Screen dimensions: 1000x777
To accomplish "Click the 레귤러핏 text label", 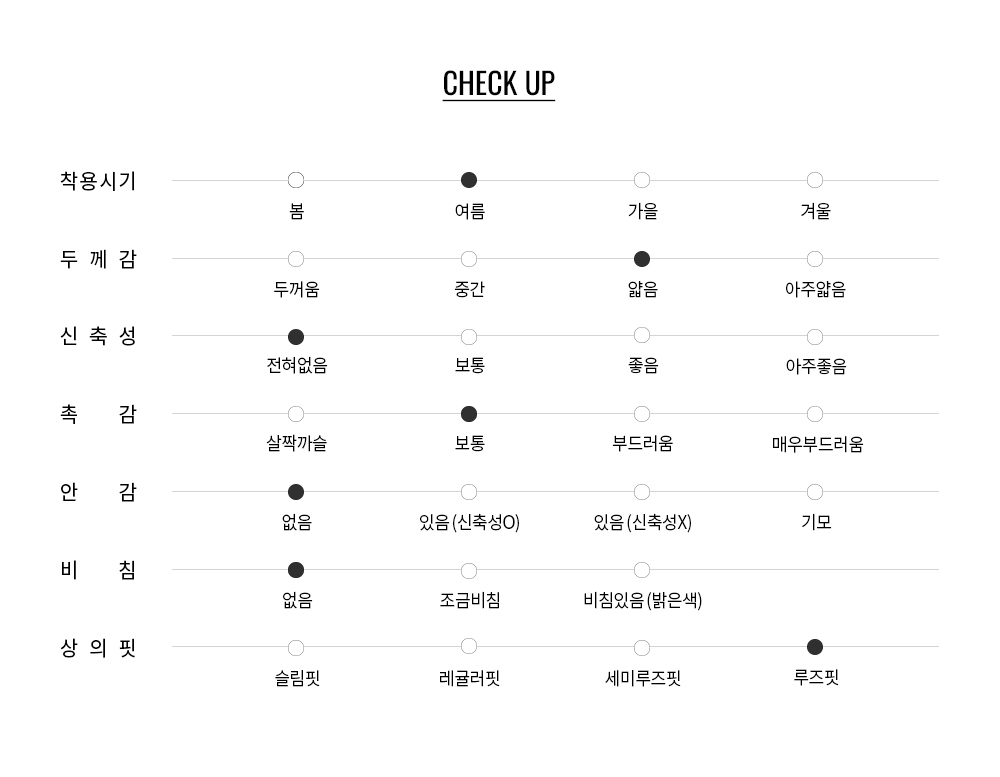I will point(469,678).
